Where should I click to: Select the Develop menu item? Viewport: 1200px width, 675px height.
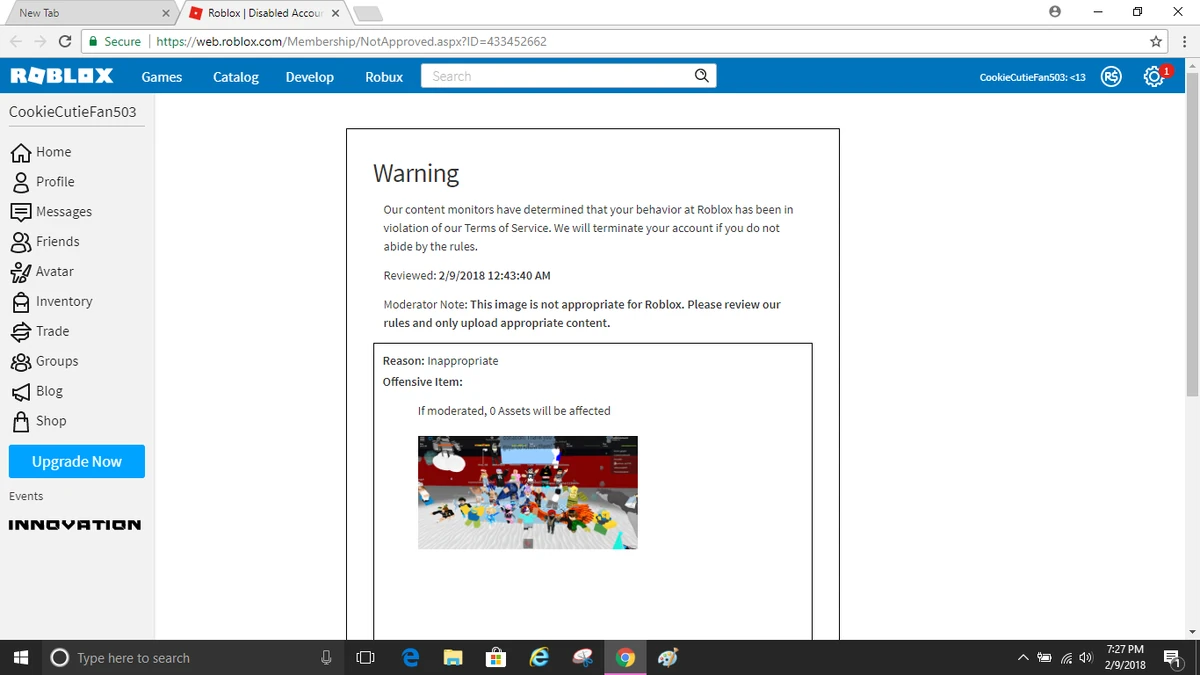click(x=309, y=76)
